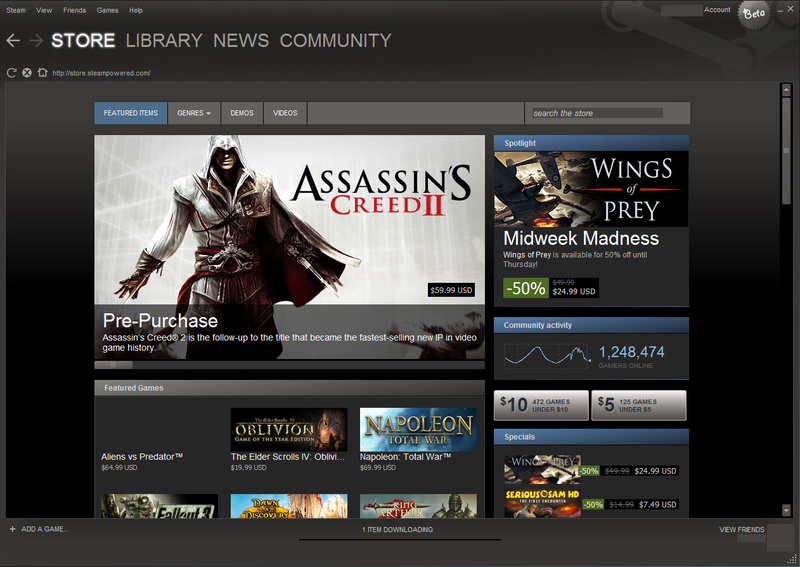Screen dimensions: 800x567
Task: Open the Account link
Action: click(717, 10)
